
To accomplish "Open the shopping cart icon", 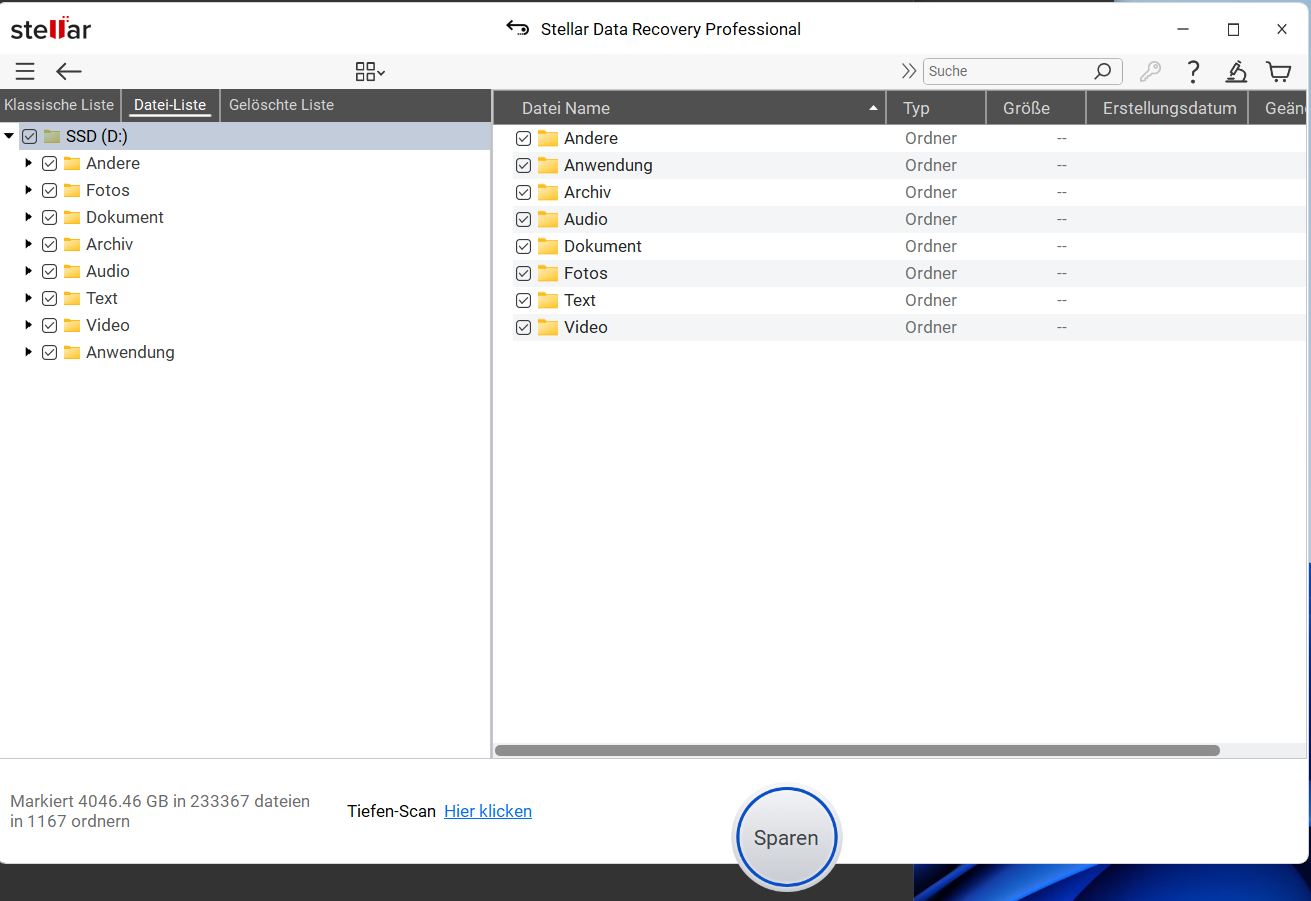I will click(1278, 71).
